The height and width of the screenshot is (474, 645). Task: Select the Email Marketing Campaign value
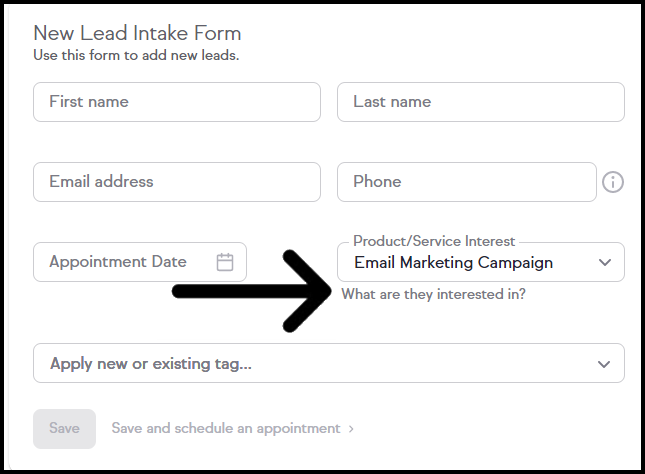click(453, 263)
